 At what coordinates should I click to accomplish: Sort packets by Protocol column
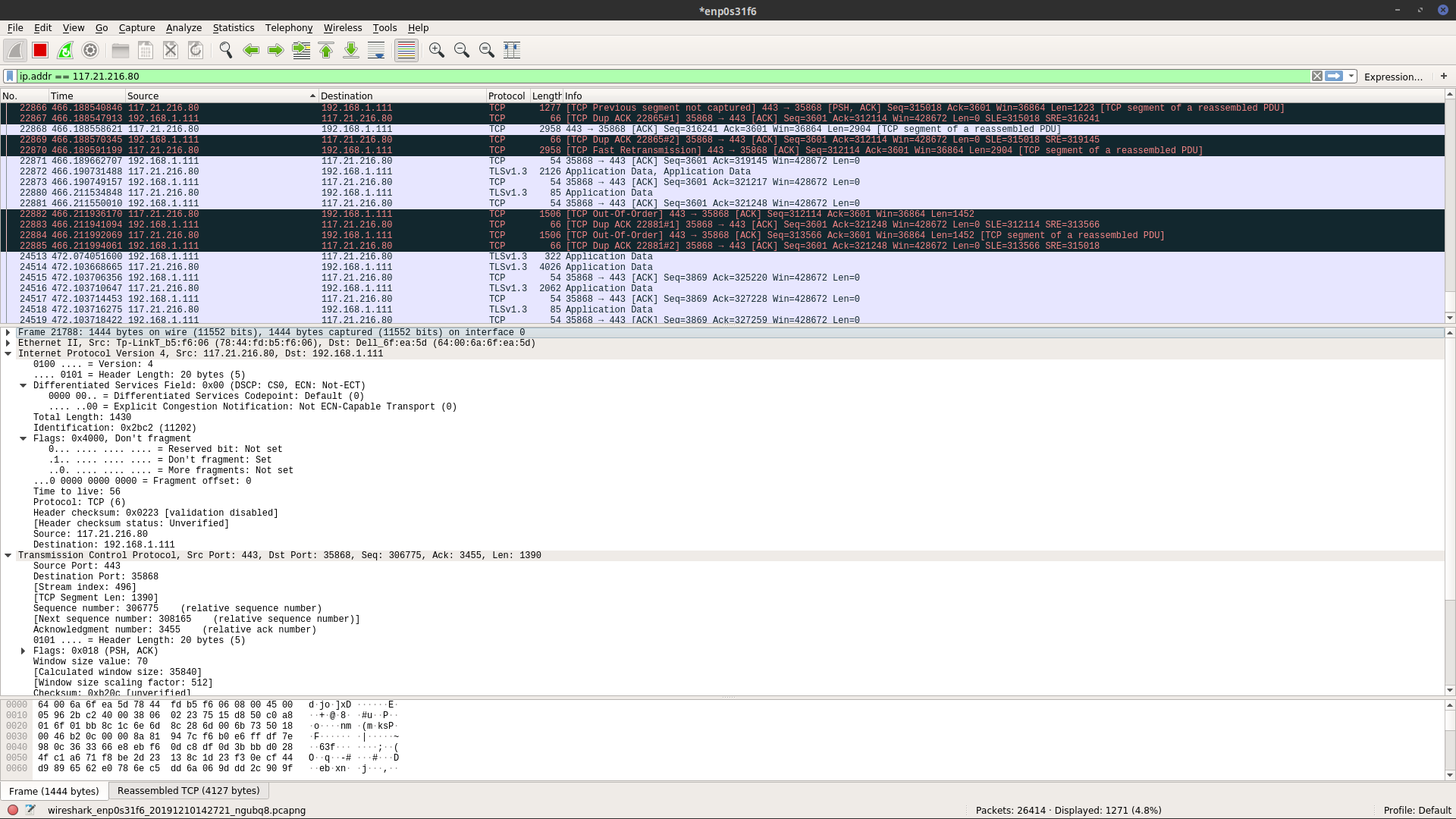click(507, 96)
